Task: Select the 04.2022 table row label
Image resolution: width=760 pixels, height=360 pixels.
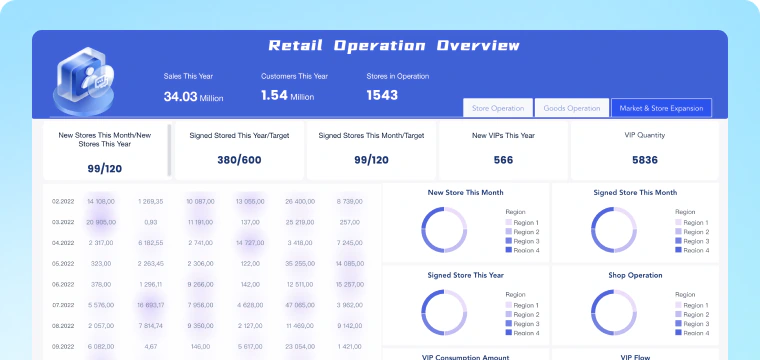Action: pyautogui.click(x=63, y=243)
